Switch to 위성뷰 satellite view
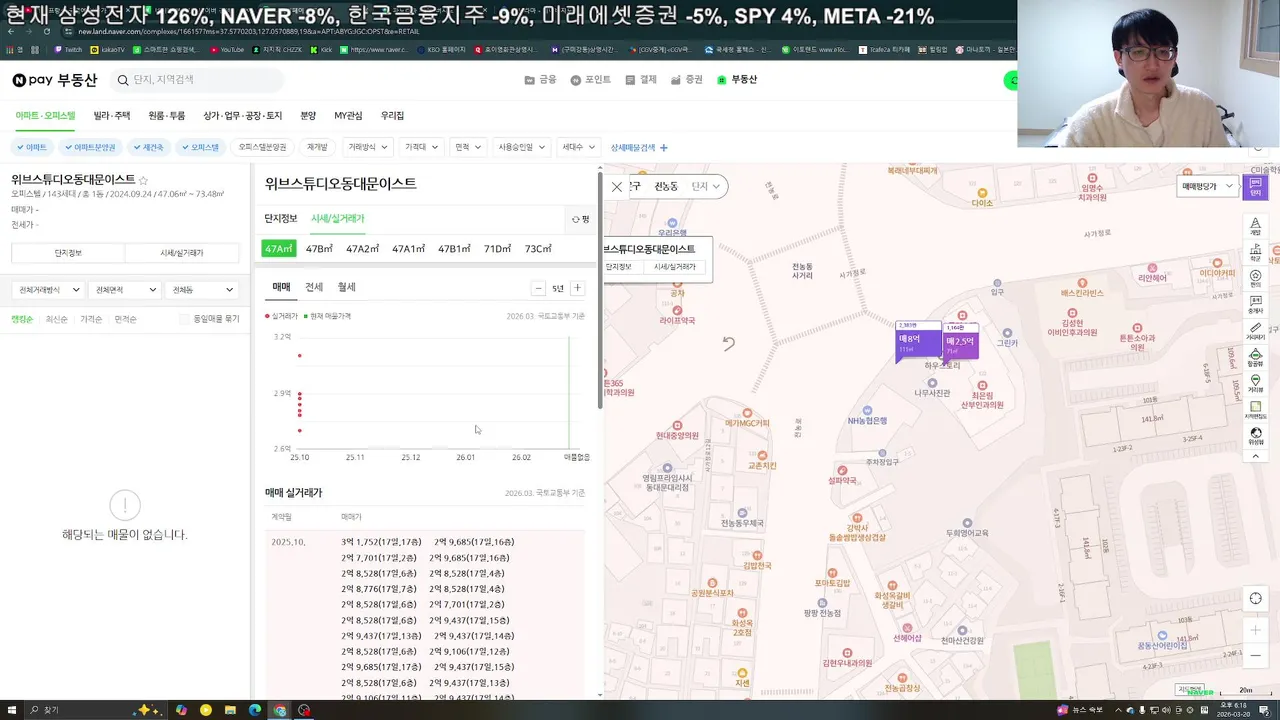This screenshot has height=720, width=1280. (x=1256, y=436)
